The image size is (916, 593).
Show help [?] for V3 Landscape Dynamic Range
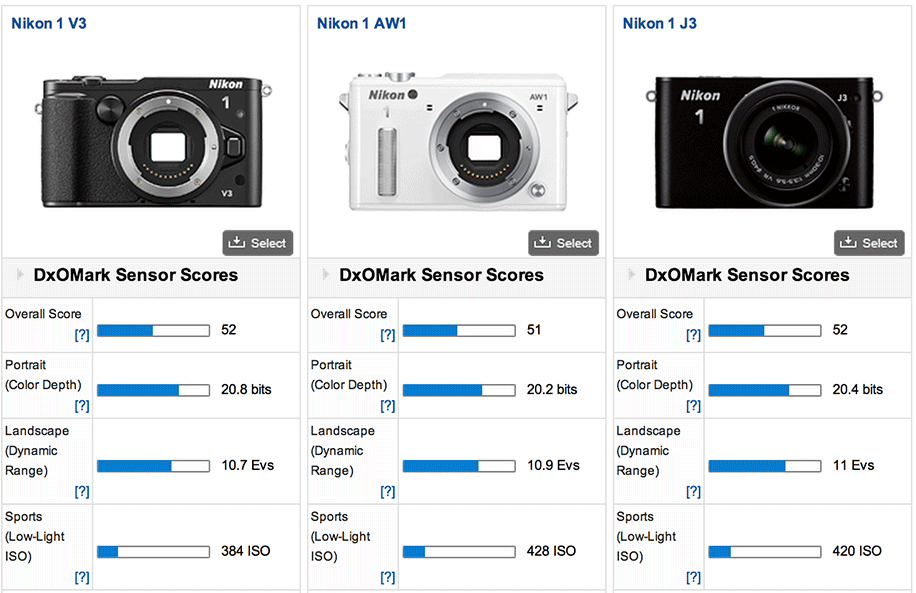(x=82, y=491)
